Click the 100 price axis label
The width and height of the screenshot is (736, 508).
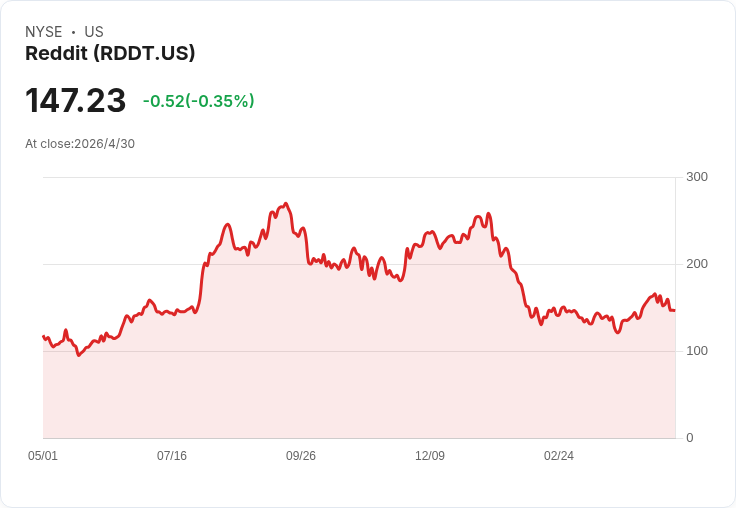coord(697,351)
